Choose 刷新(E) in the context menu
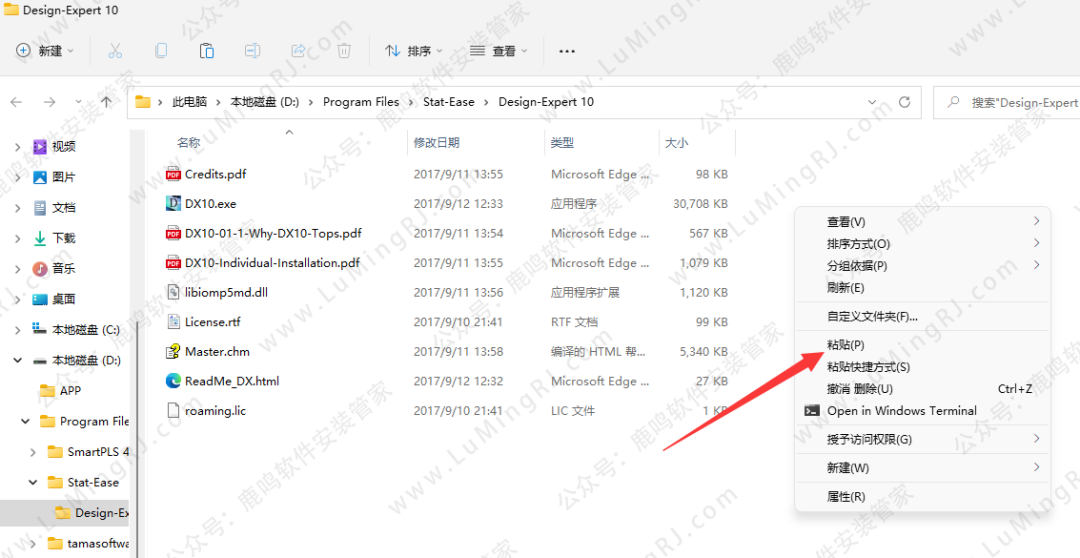This screenshot has width=1080, height=558. point(845,288)
